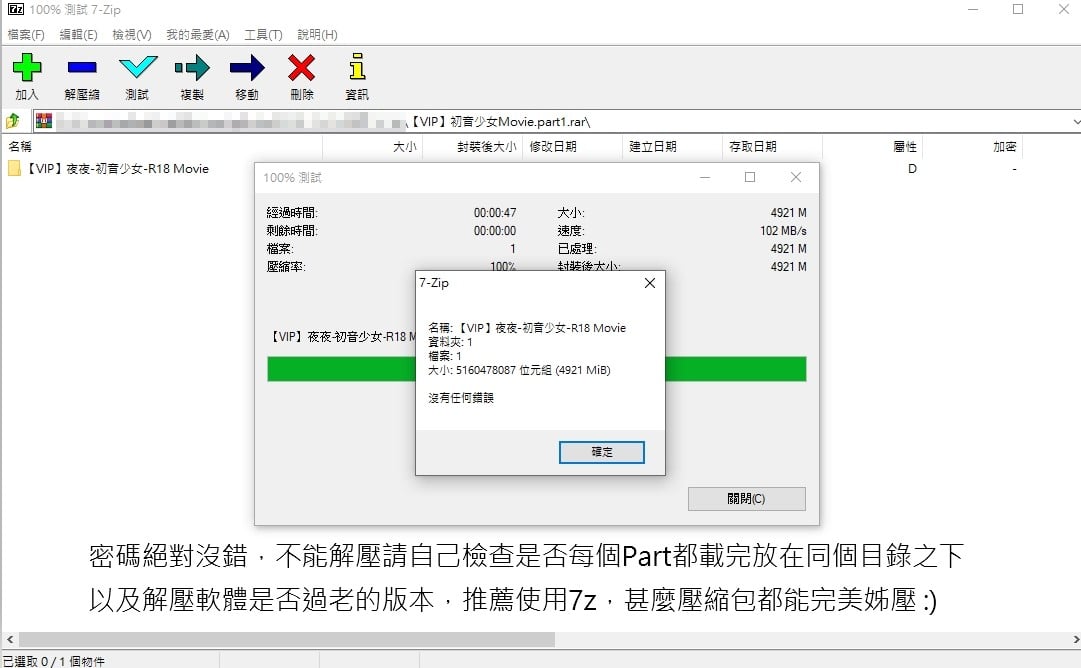Sort by the 加密 column header
Image resolution: width=1081 pixels, height=668 pixels.
coord(972,147)
